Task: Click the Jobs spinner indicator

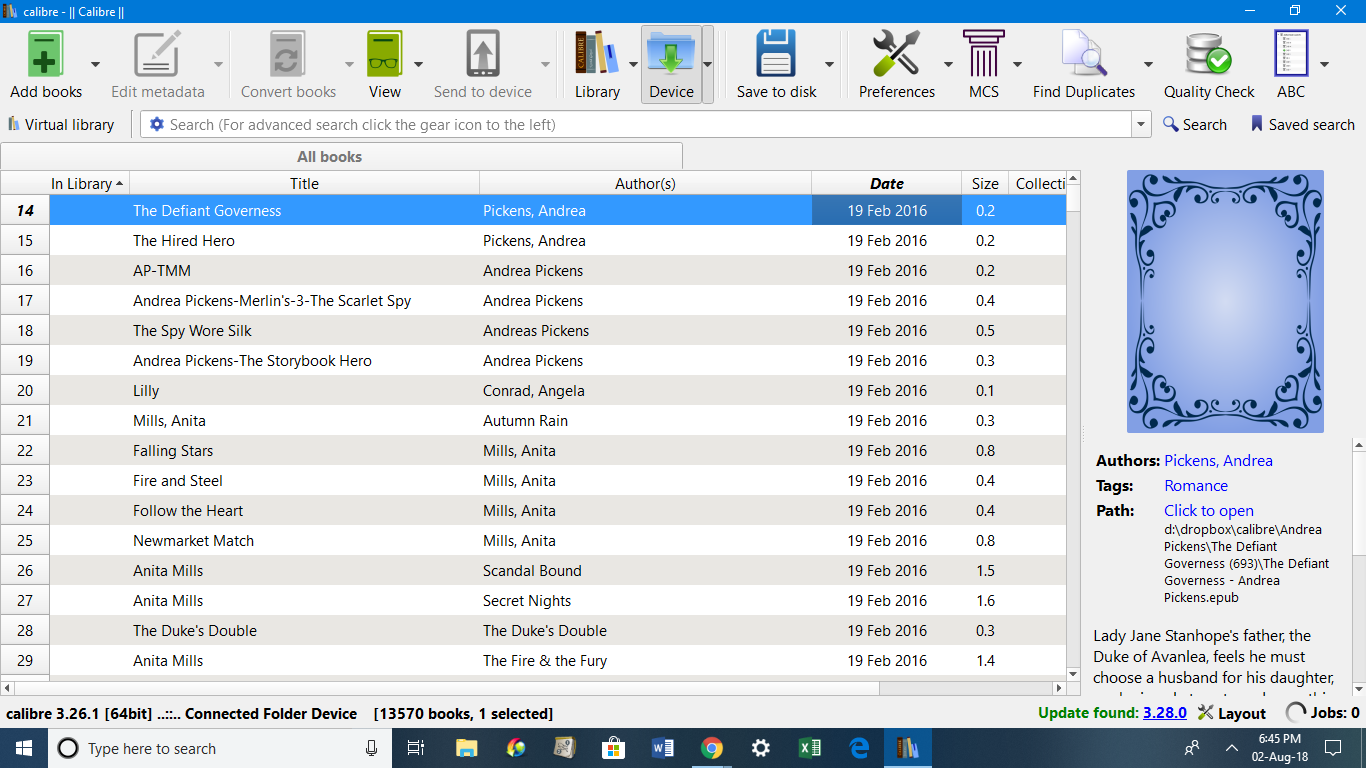Action: 1296,713
